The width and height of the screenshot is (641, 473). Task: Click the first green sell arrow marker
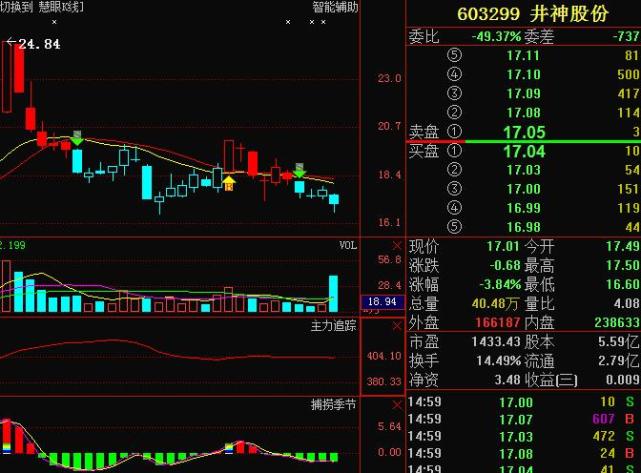(77, 137)
